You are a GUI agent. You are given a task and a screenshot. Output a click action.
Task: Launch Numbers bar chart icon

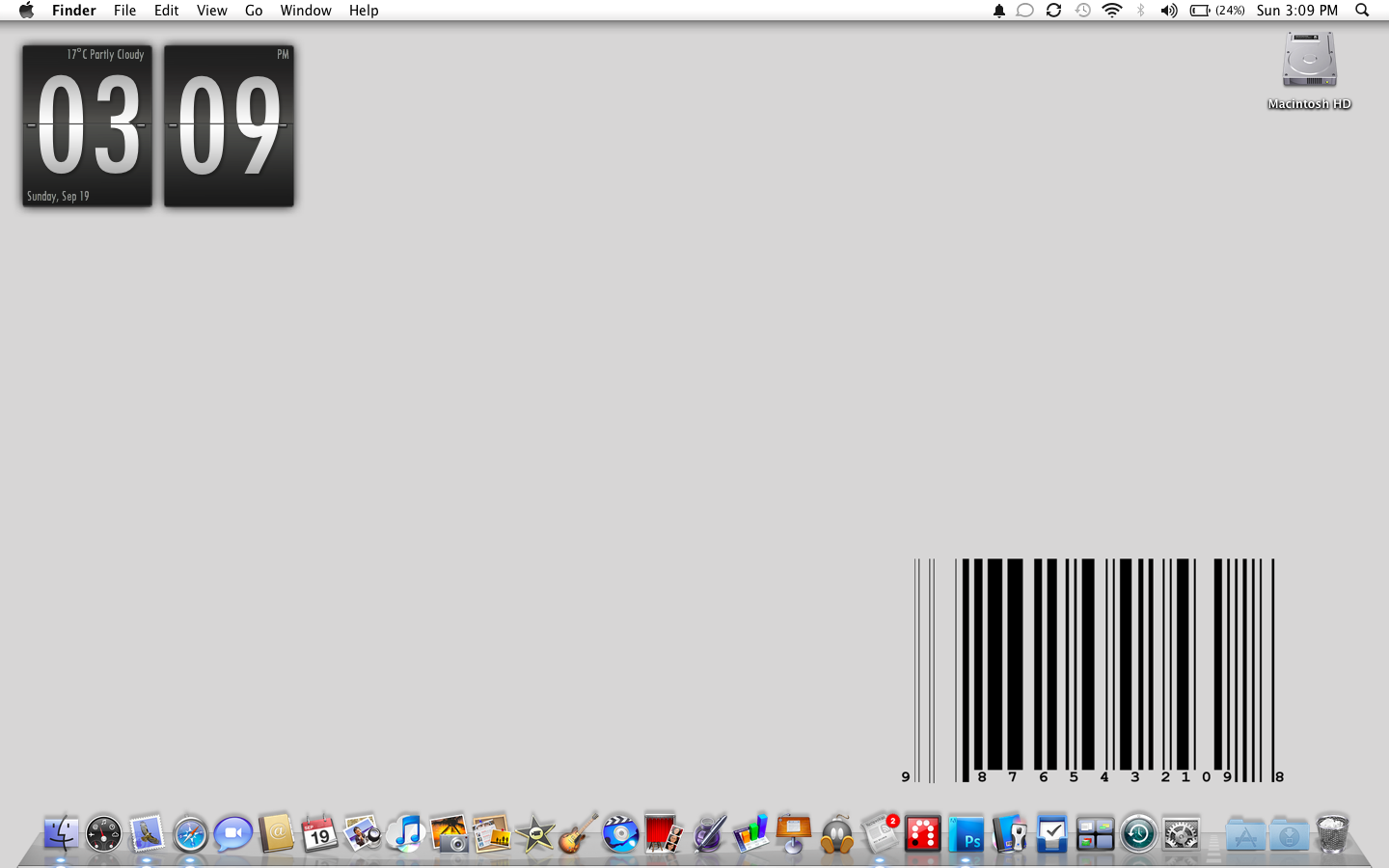click(750, 833)
